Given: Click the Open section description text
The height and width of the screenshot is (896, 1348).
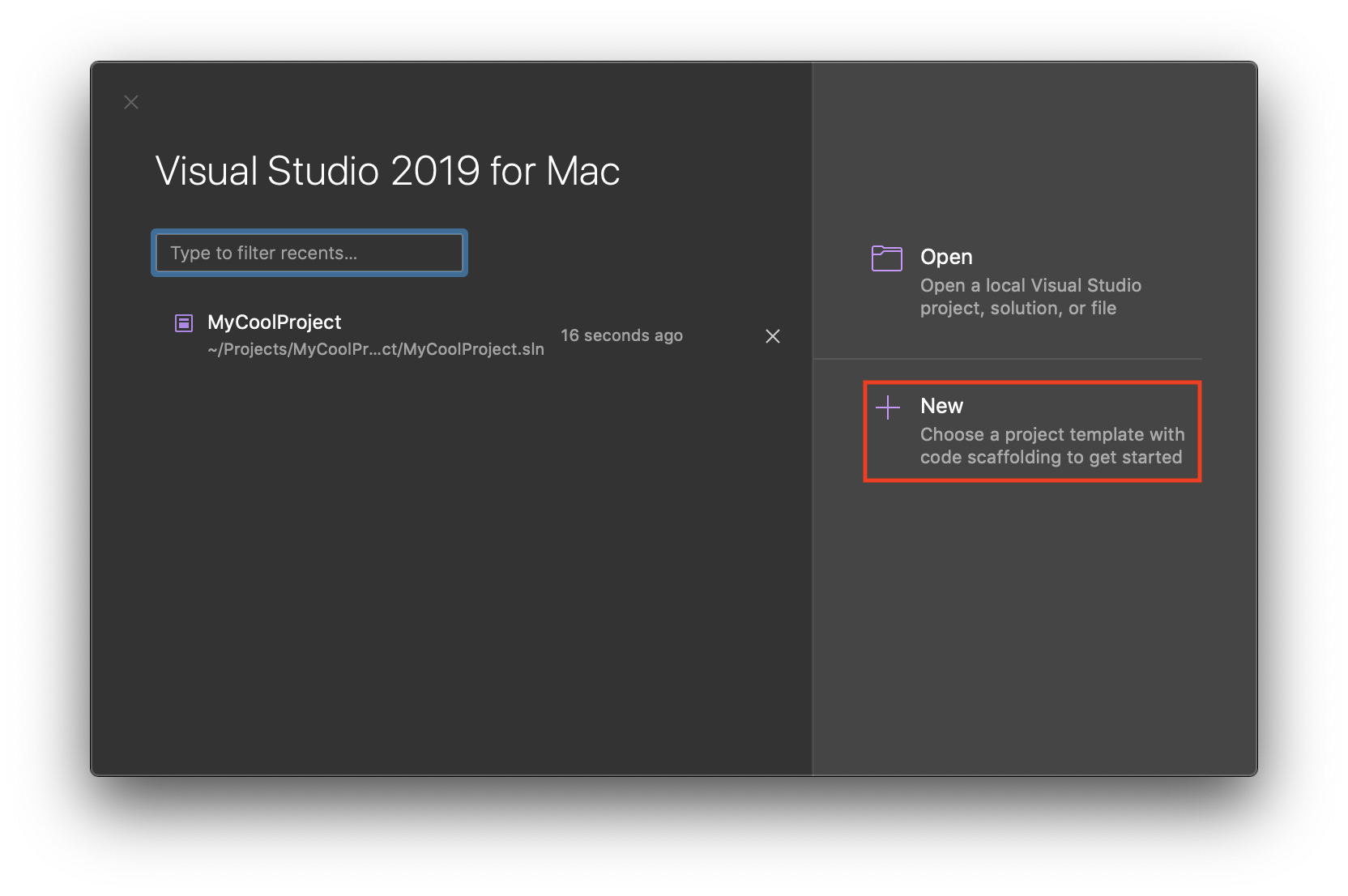Looking at the screenshot, I should click(1030, 297).
